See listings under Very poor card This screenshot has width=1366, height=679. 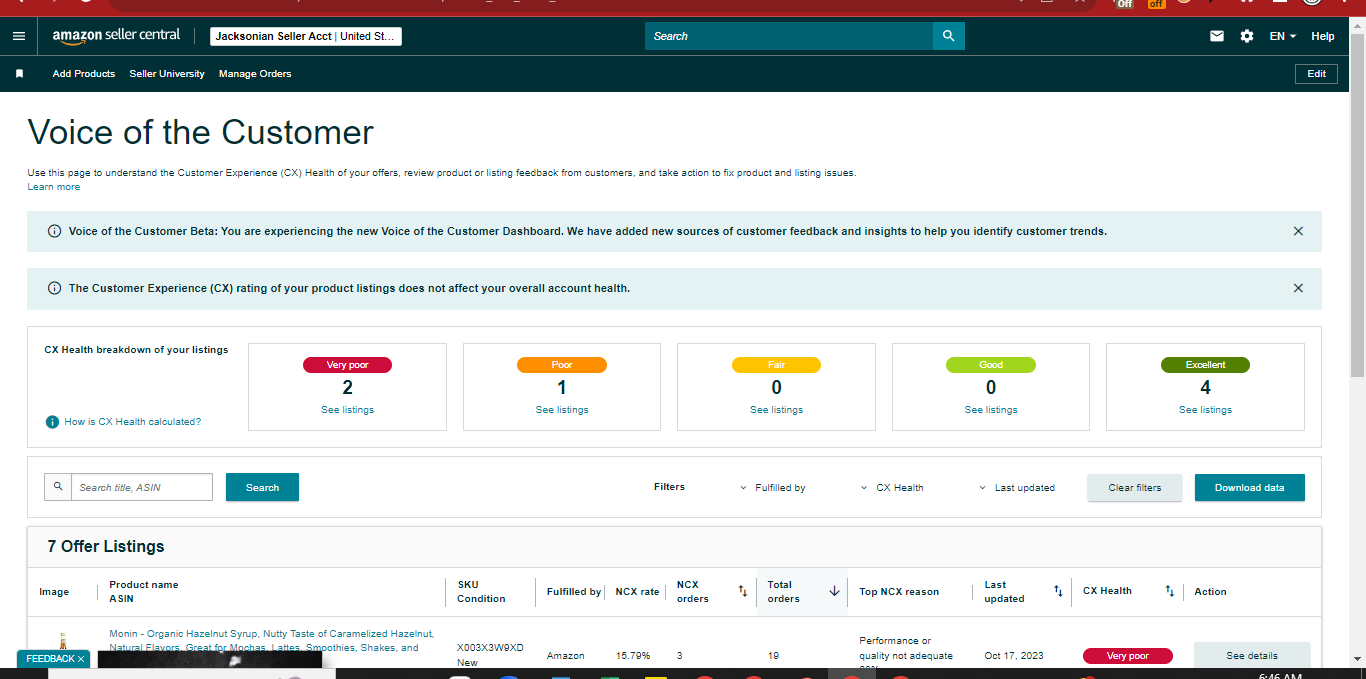[347, 410]
